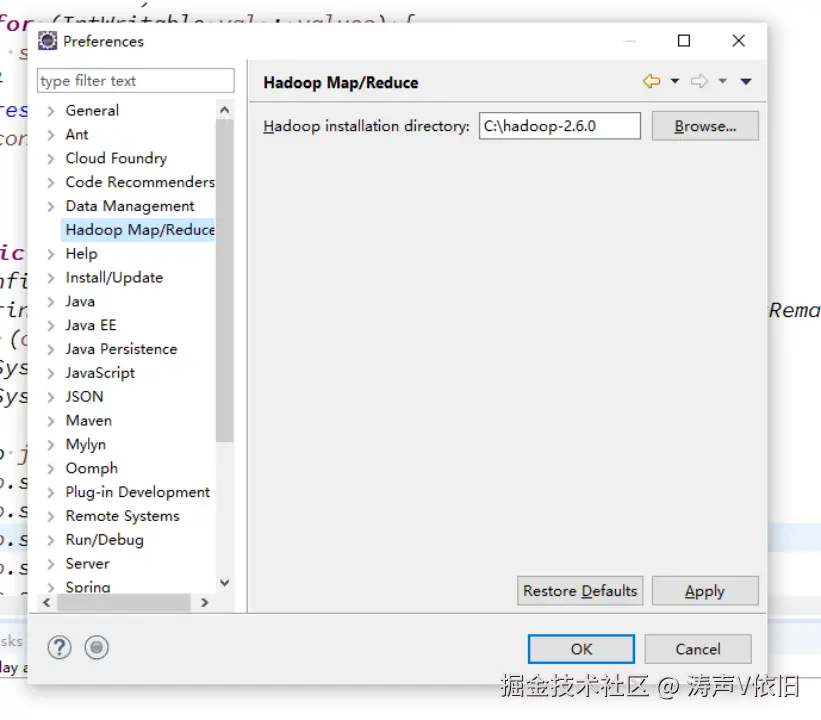Viewport: 821px width, 720px height.
Task: Expand the Ant tree node
Action: (x=50, y=135)
